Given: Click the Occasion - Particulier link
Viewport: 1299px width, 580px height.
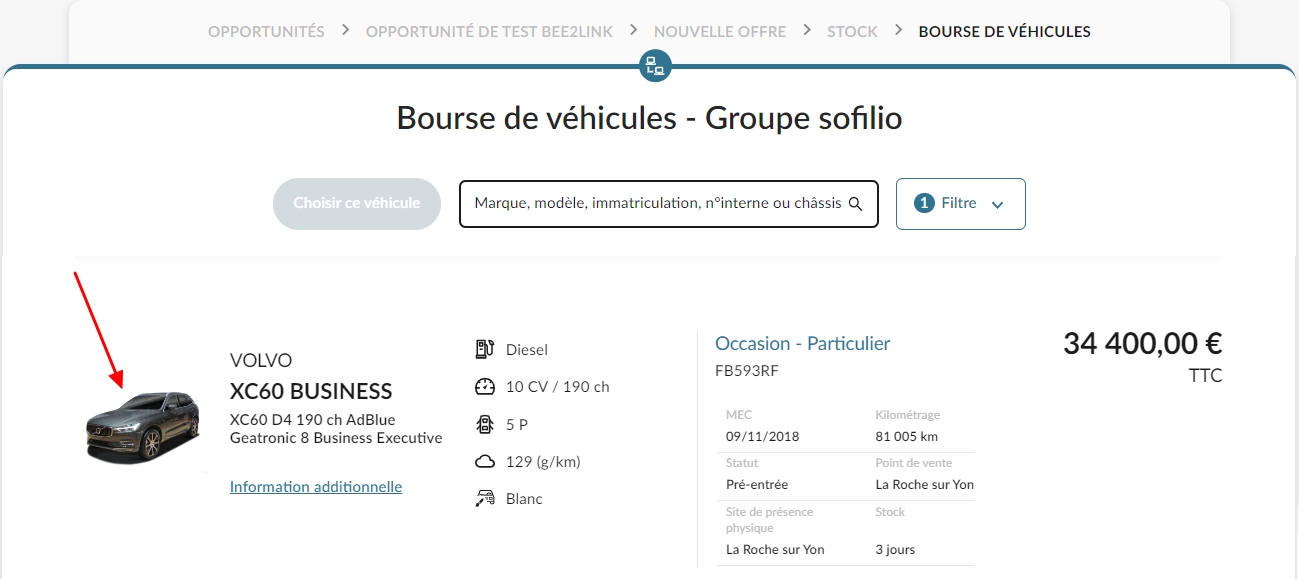Looking at the screenshot, I should (x=803, y=344).
